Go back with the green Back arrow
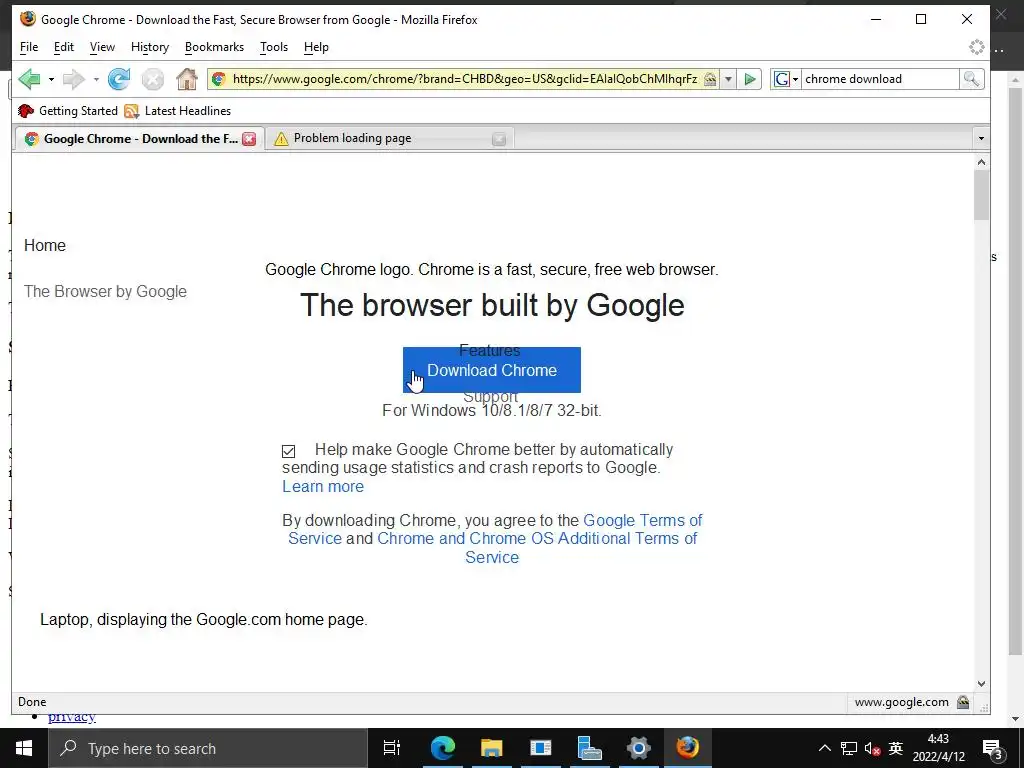Screen dimensions: 1024x768 click(29, 79)
